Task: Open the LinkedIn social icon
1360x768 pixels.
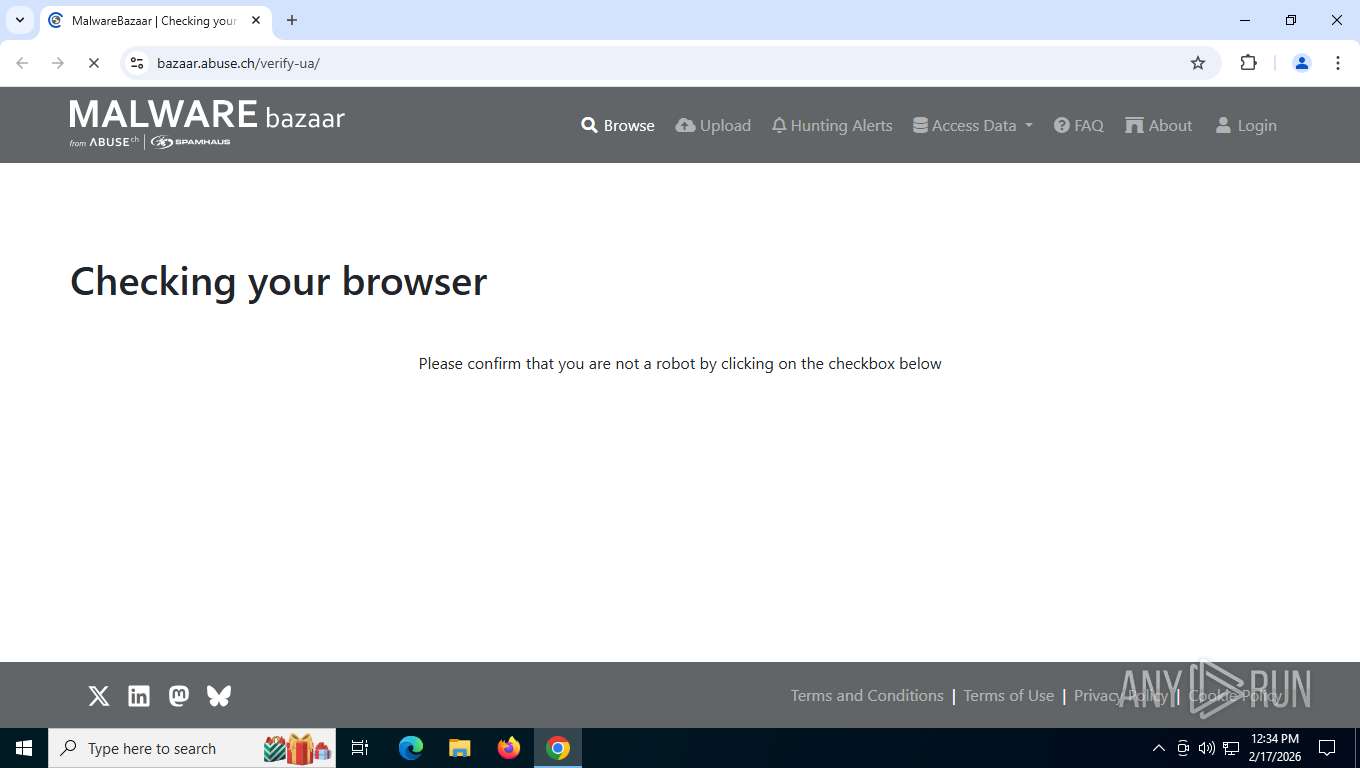Action: click(139, 696)
